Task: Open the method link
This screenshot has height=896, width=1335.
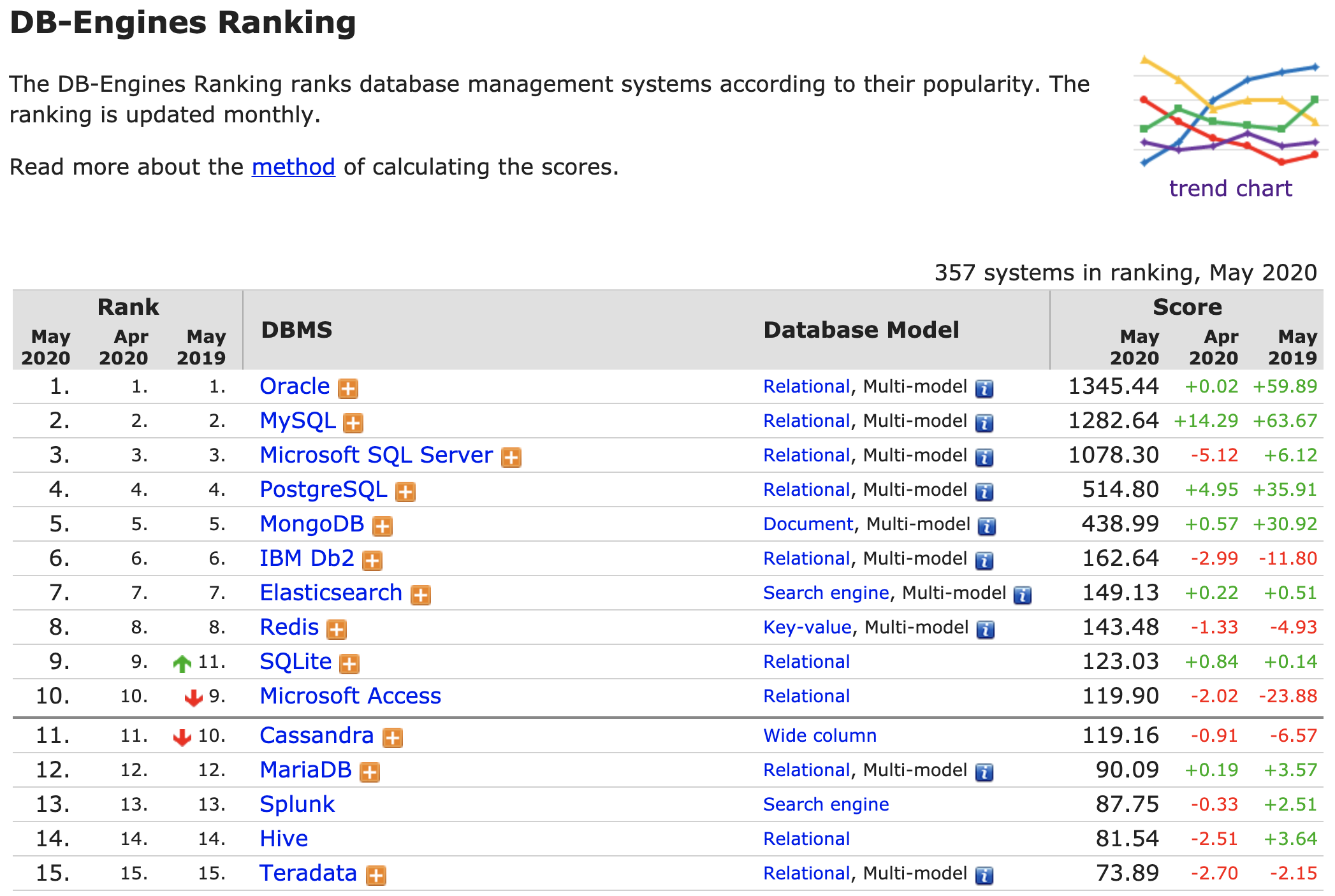Action: [293, 167]
